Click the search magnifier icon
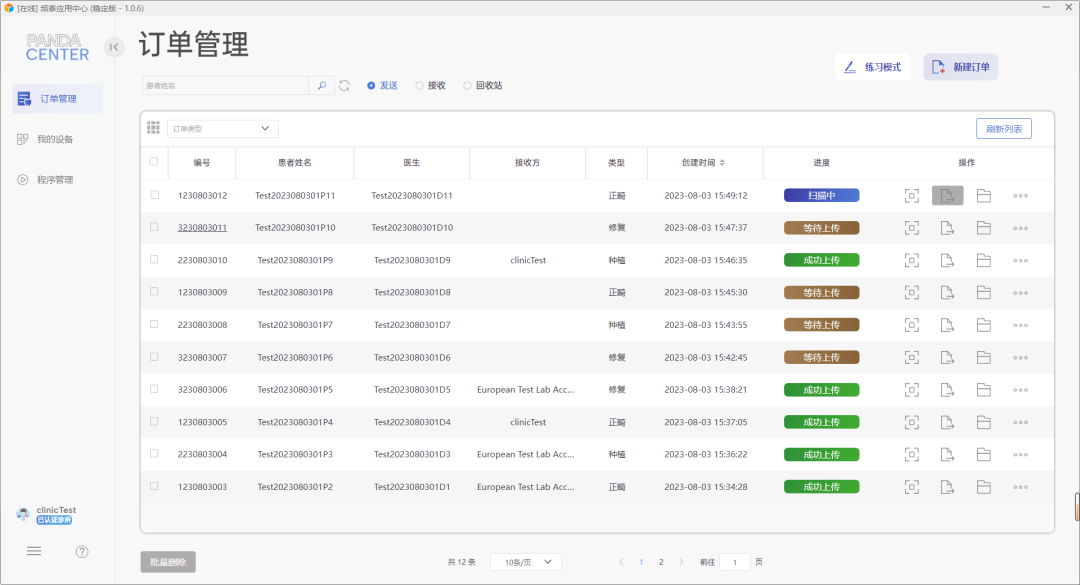The width and height of the screenshot is (1080, 585). [x=322, y=85]
